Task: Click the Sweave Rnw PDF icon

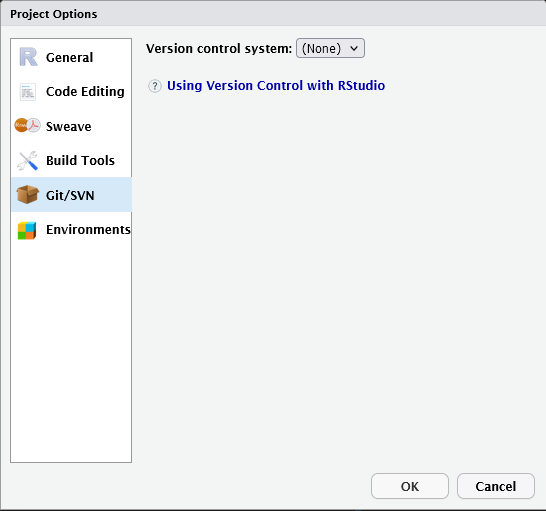Action: pyautogui.click(x=28, y=125)
